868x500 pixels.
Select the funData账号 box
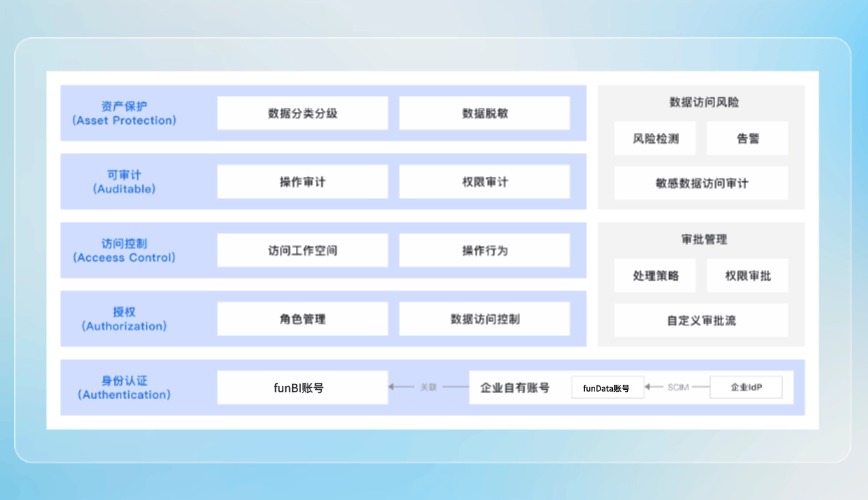point(607,388)
